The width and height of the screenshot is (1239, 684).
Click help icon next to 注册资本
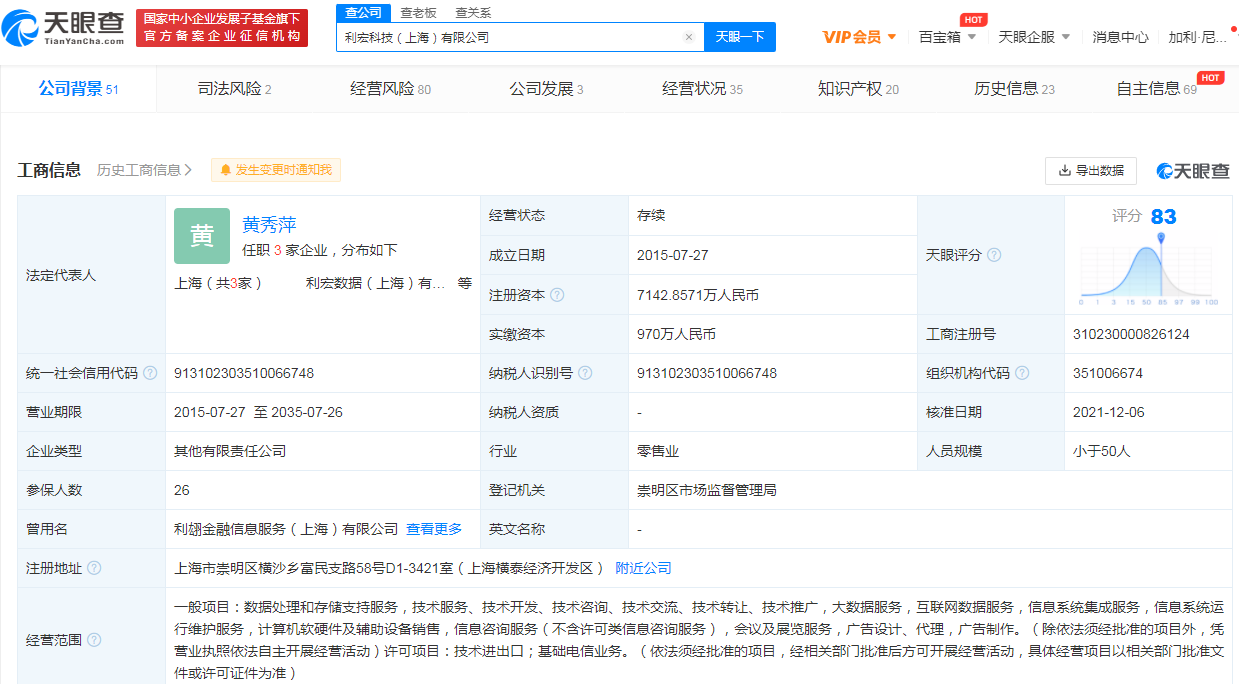point(557,295)
